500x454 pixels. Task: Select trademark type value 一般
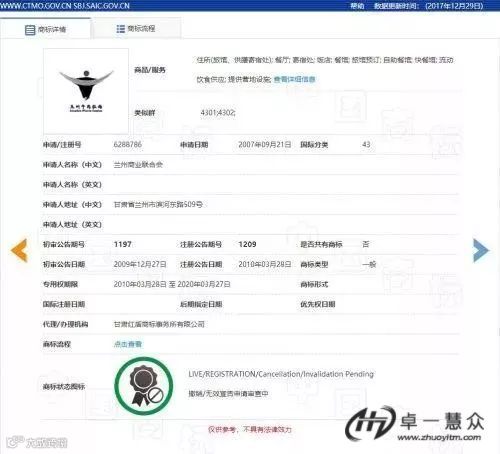pyautogui.click(x=369, y=264)
